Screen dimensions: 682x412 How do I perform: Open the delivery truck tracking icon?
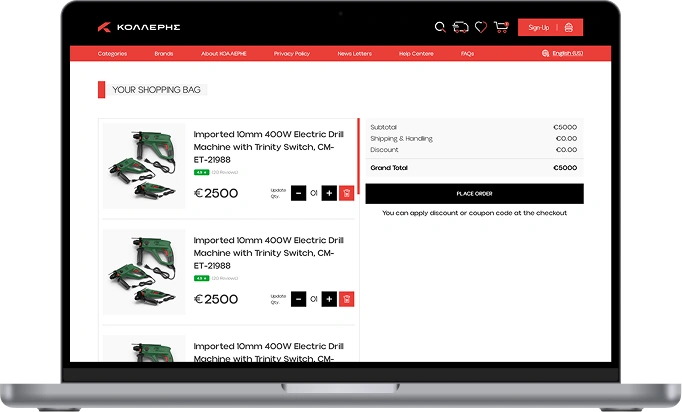(x=460, y=27)
